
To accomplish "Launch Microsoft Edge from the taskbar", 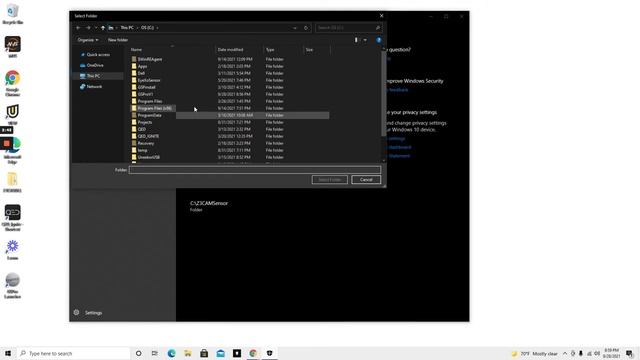I will (x=171, y=353).
